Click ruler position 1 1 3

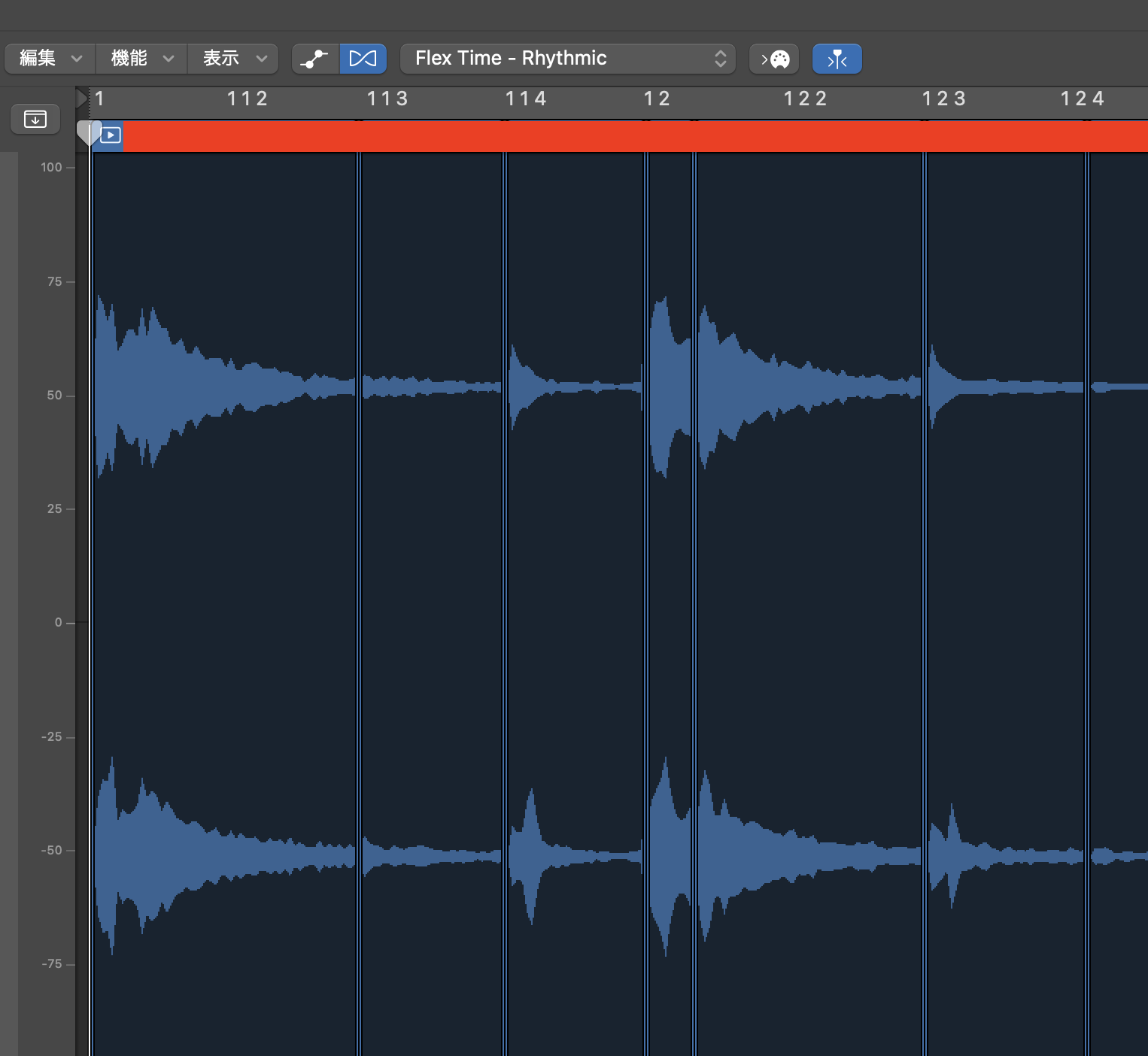click(387, 99)
